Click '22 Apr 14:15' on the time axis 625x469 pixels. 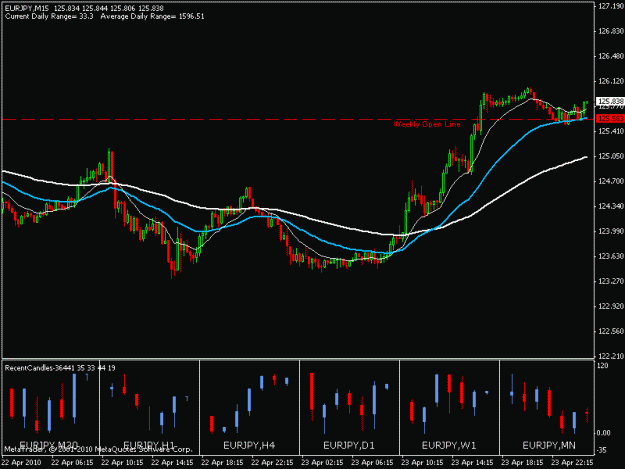(x=172, y=463)
